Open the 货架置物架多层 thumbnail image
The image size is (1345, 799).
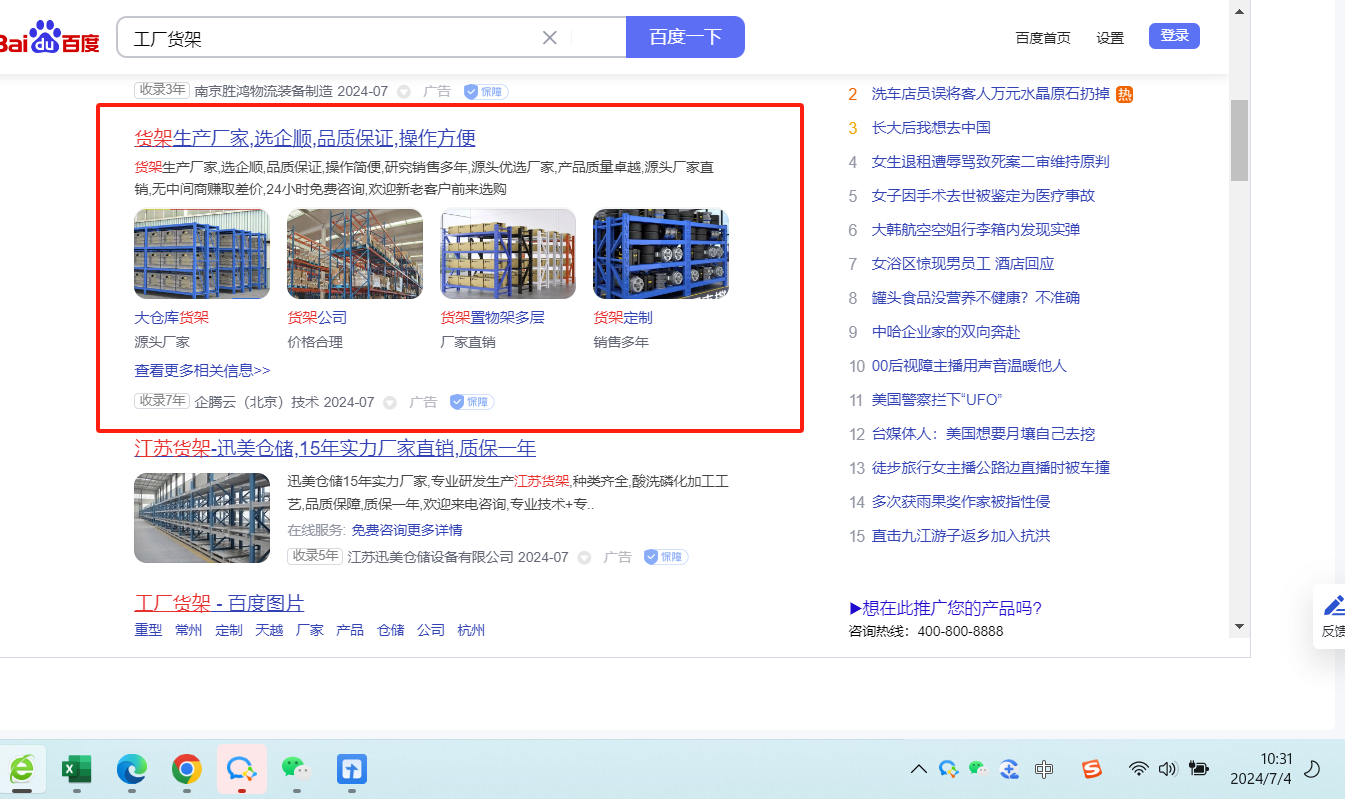coord(508,253)
